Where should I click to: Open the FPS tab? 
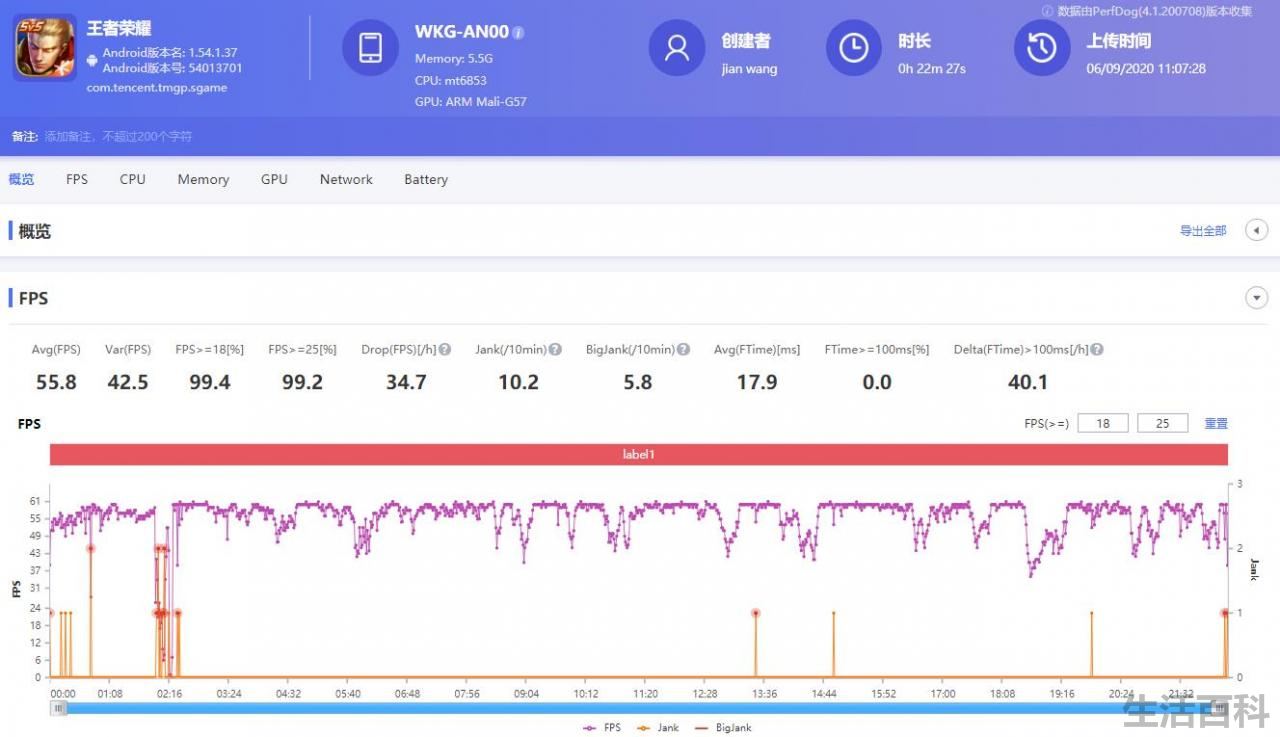77,179
